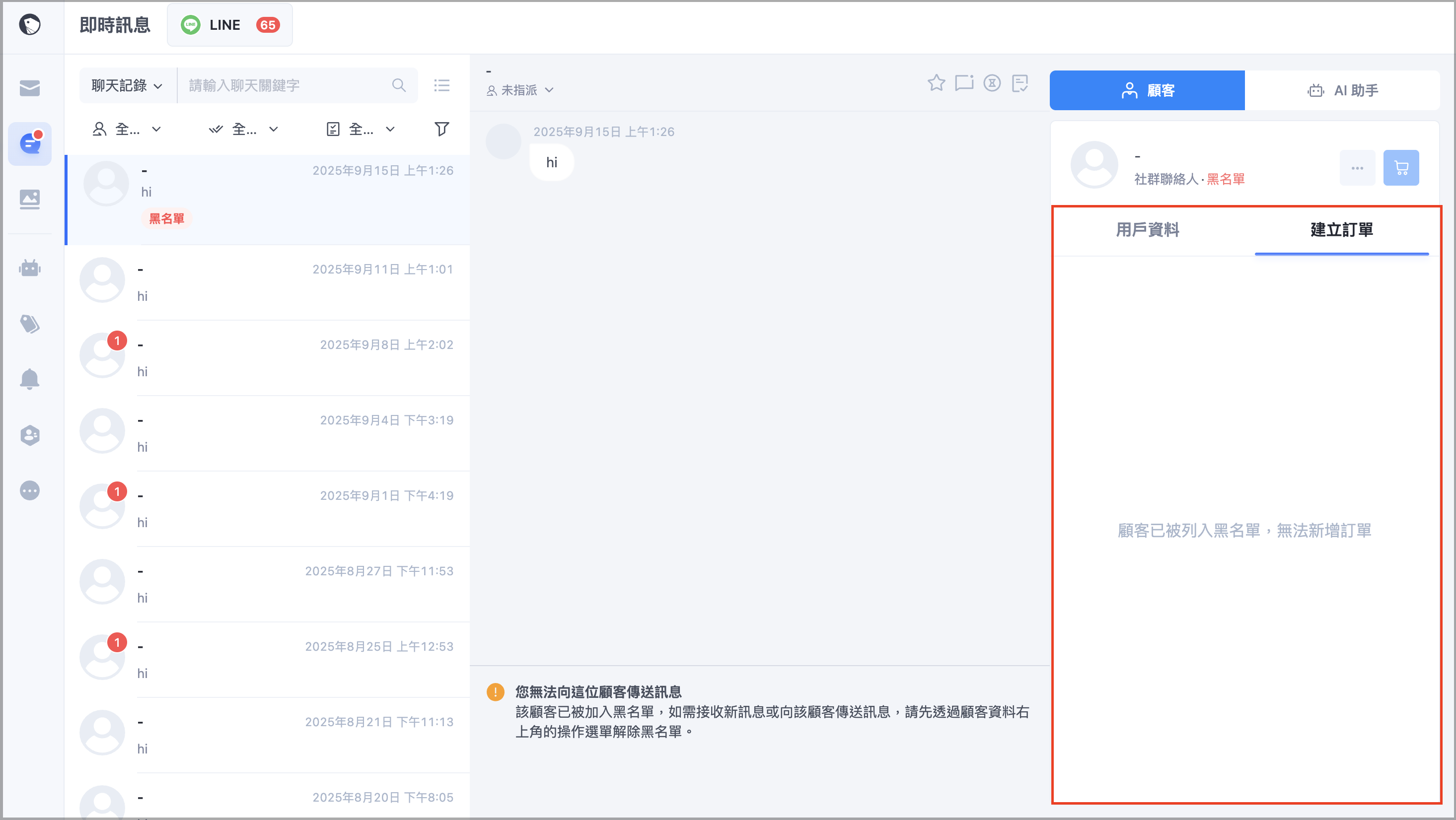Click the 黑名單 tag in the first conversation
Image resolution: width=1456 pixels, height=820 pixels.
pyautogui.click(x=167, y=219)
